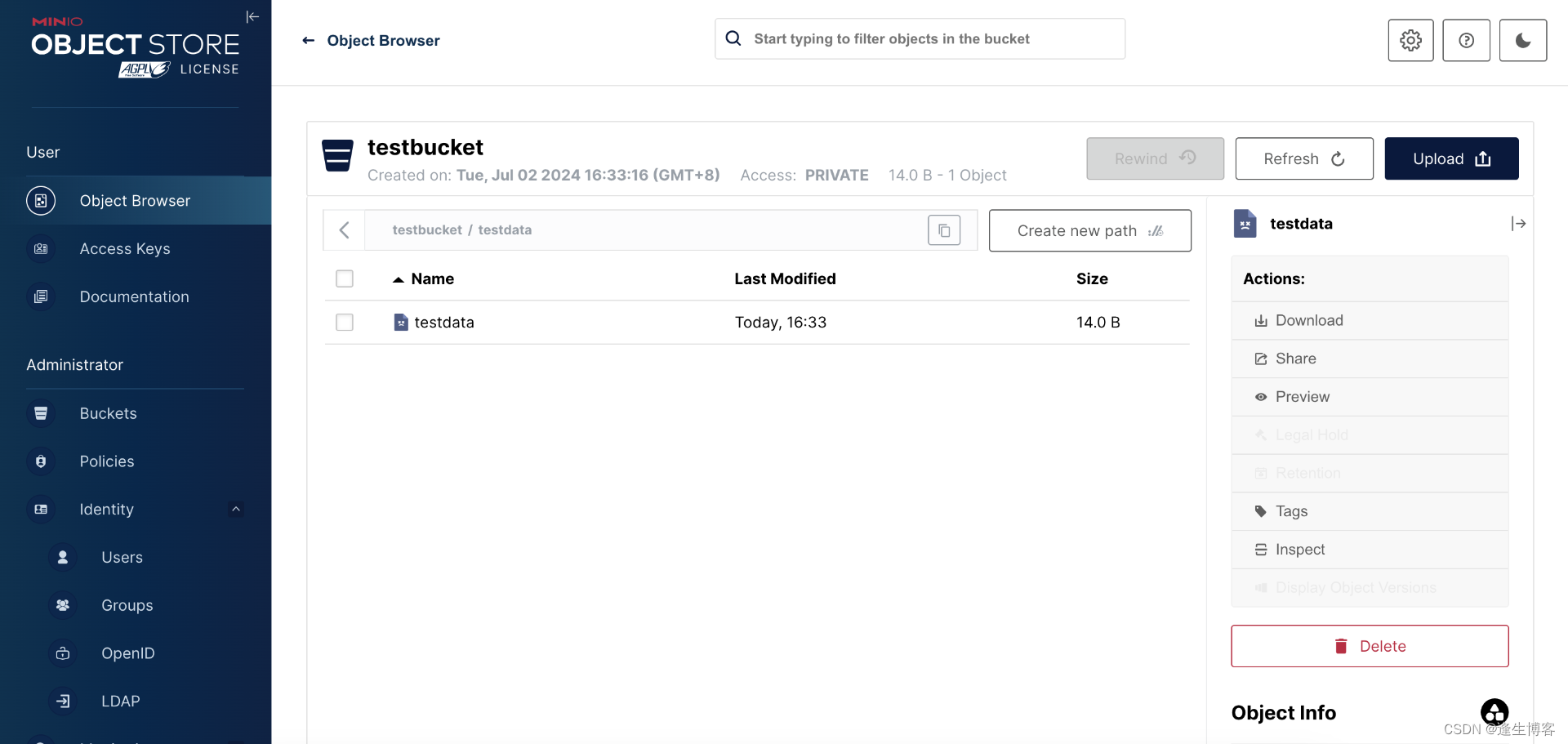Go to Buckets administration page
The height and width of the screenshot is (744, 1568).
tap(136, 413)
